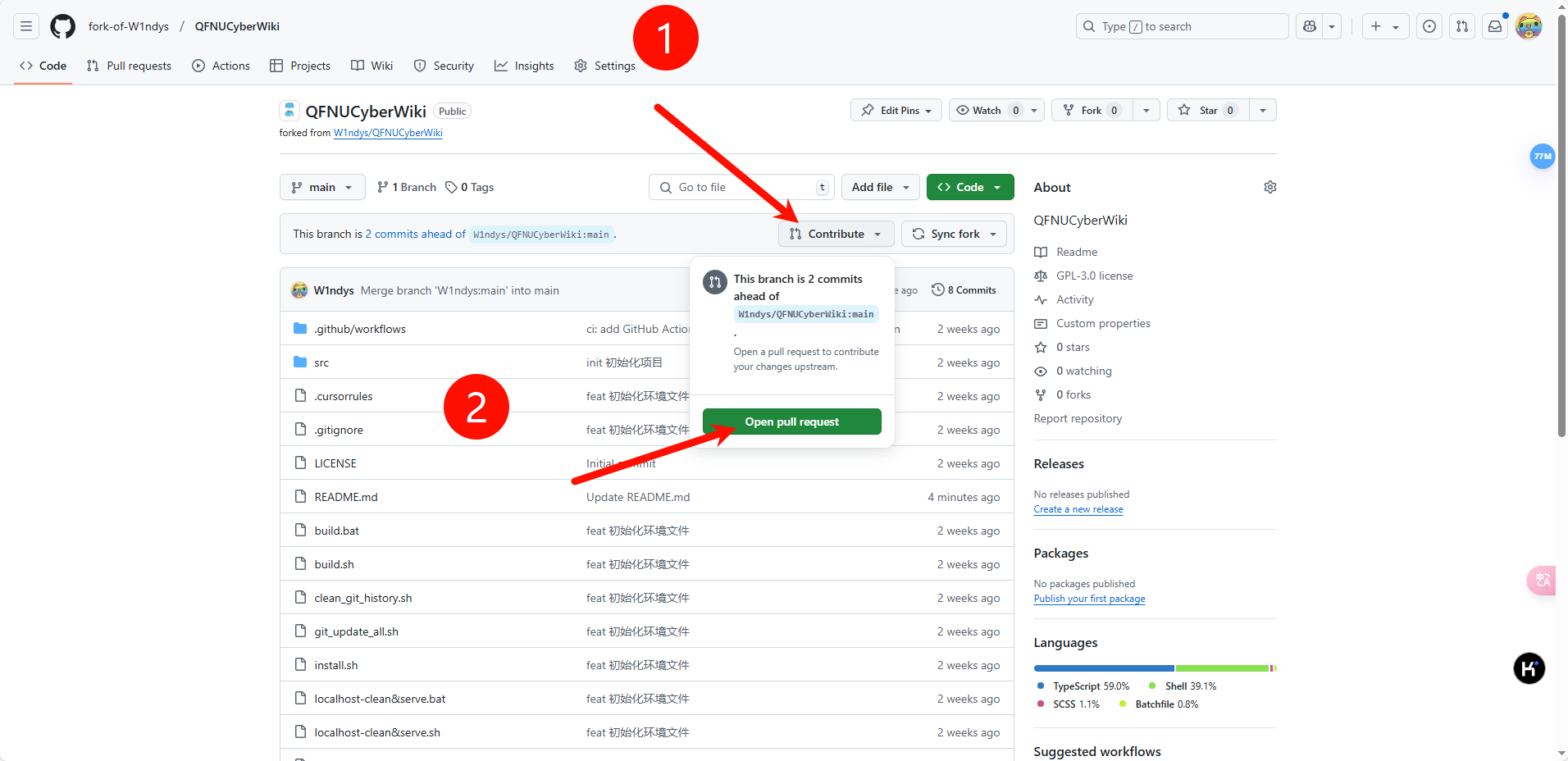Open Copilot dropdown arrow in header
1568x761 pixels.
tap(1332, 26)
